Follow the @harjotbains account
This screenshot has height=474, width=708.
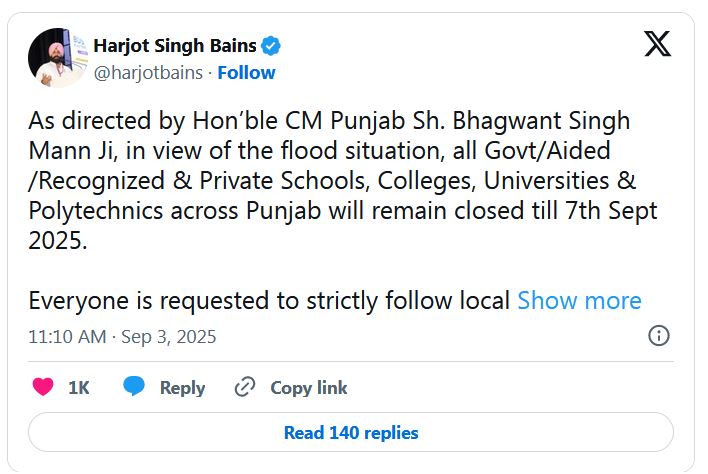point(246,72)
